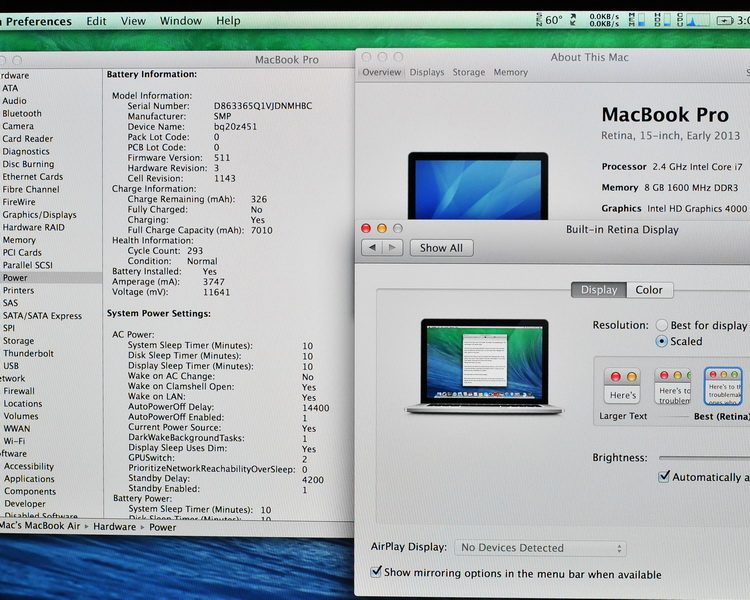Screen dimensions: 750x600
Task: Select Ethernet Cards in the sidebar
Action: tap(33, 177)
